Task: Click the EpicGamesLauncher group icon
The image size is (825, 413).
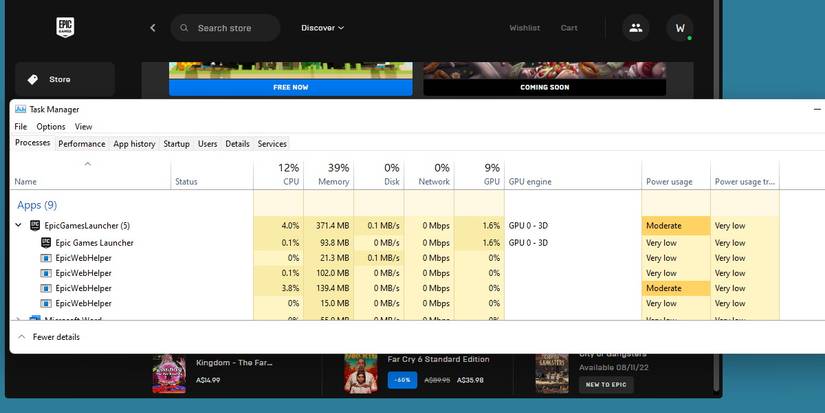Action: click(x=35, y=226)
